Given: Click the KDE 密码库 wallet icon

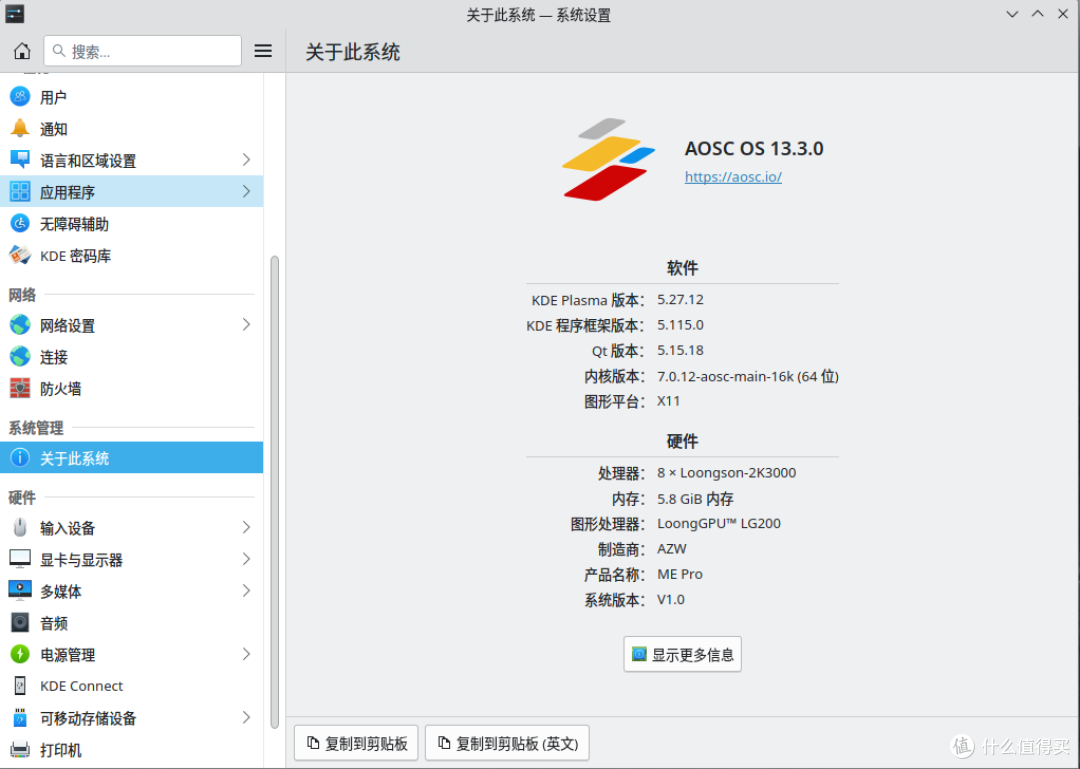Looking at the screenshot, I should (x=20, y=255).
